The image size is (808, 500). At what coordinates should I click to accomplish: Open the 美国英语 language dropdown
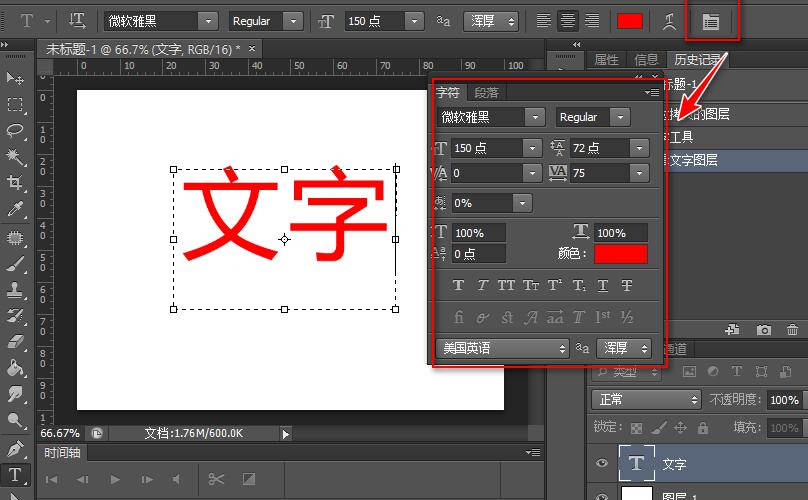click(502, 348)
